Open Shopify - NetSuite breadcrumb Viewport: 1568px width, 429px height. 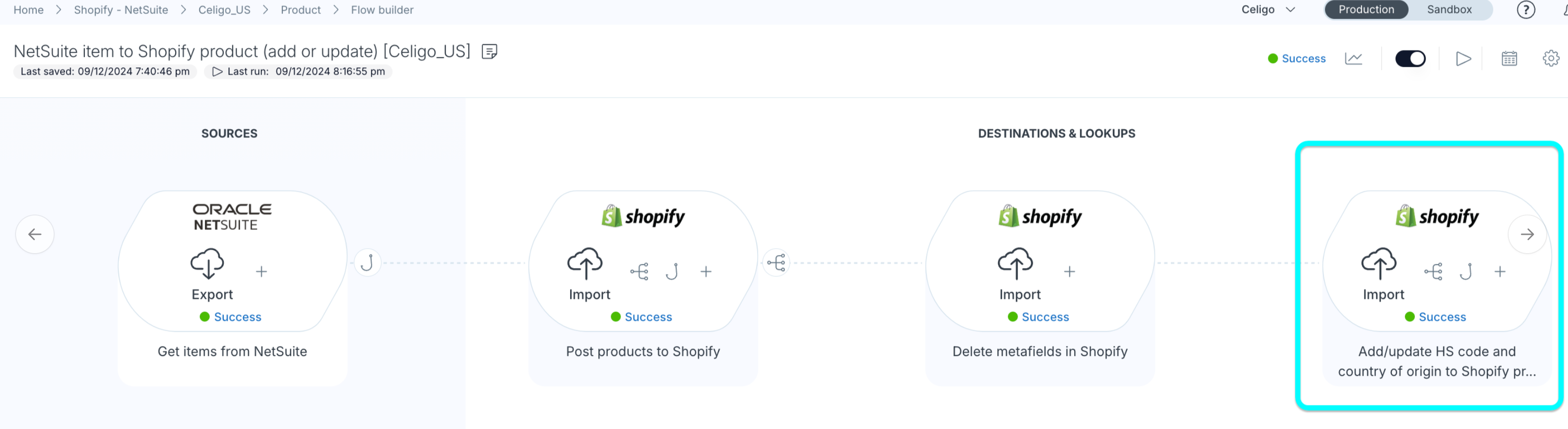(121, 10)
